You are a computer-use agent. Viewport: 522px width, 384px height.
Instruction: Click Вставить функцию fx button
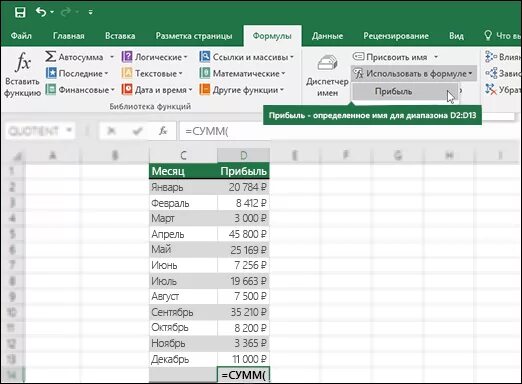tap(22, 75)
